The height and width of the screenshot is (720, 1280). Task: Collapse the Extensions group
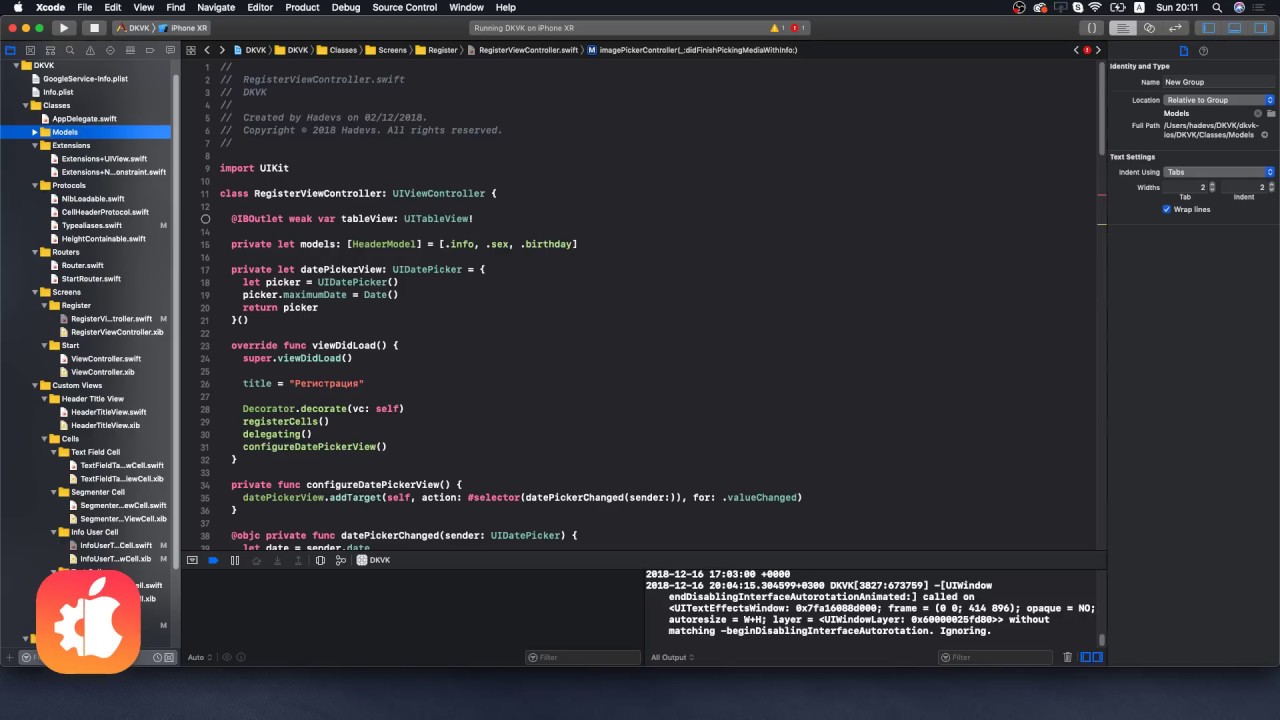coord(35,145)
